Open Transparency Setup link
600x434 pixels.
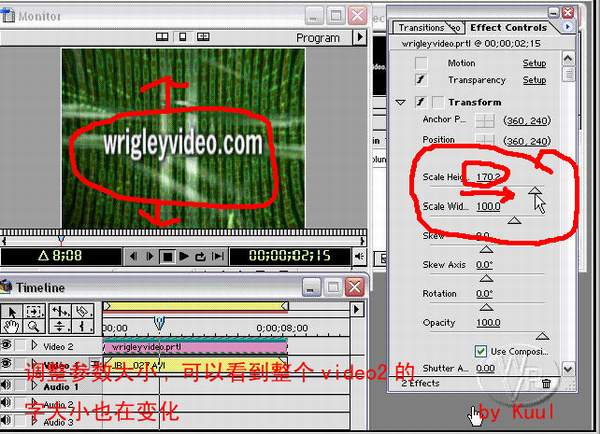coord(534,80)
